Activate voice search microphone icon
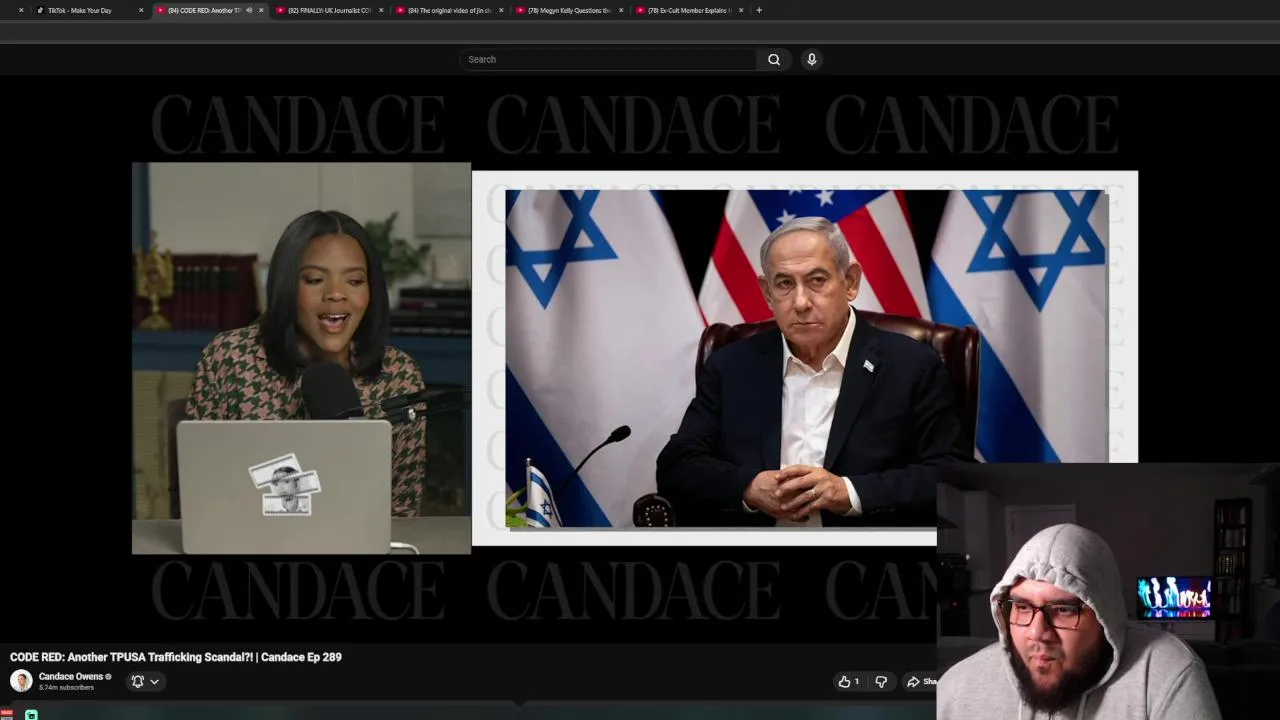 coord(812,59)
